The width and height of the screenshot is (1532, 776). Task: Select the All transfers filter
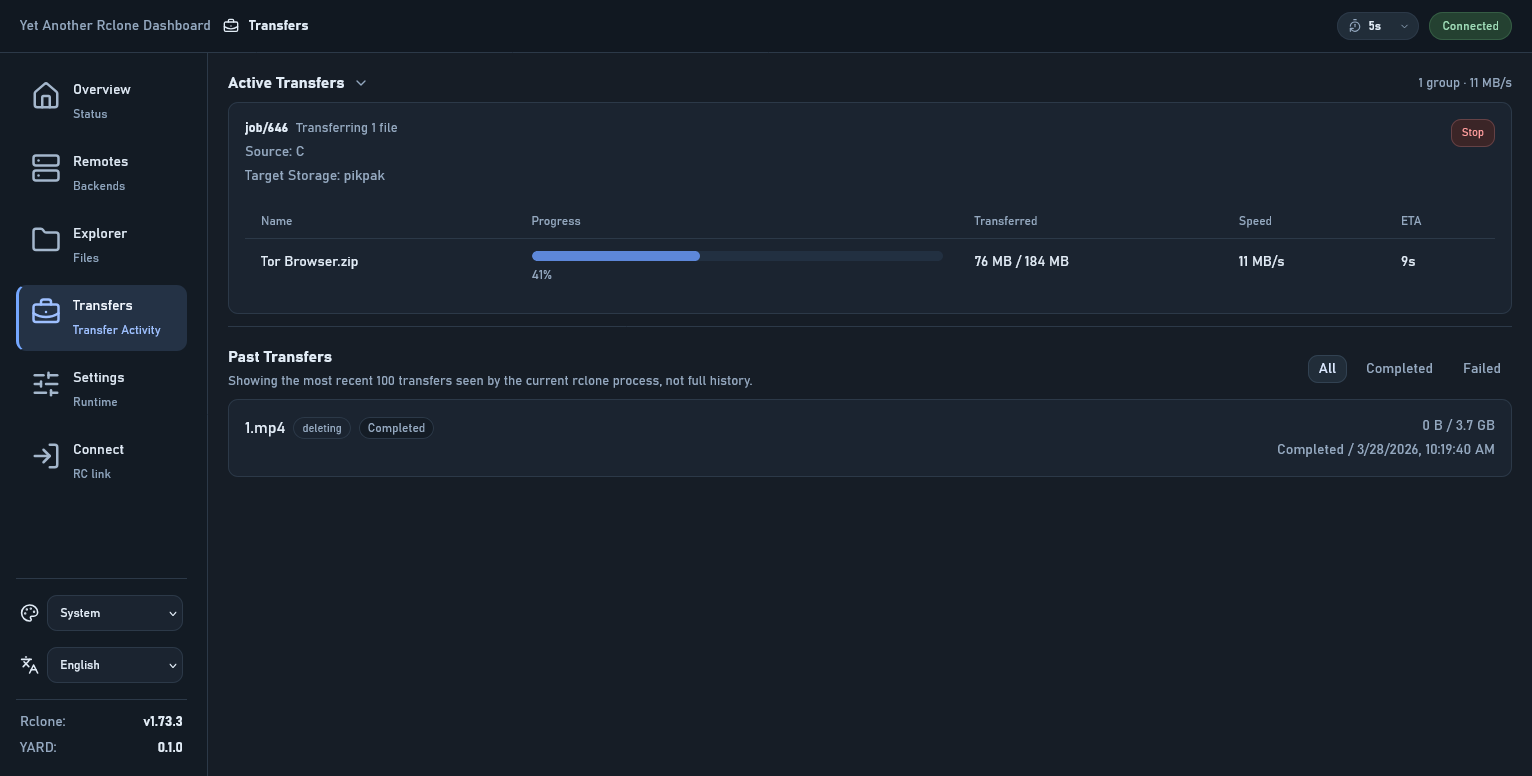coord(1327,369)
